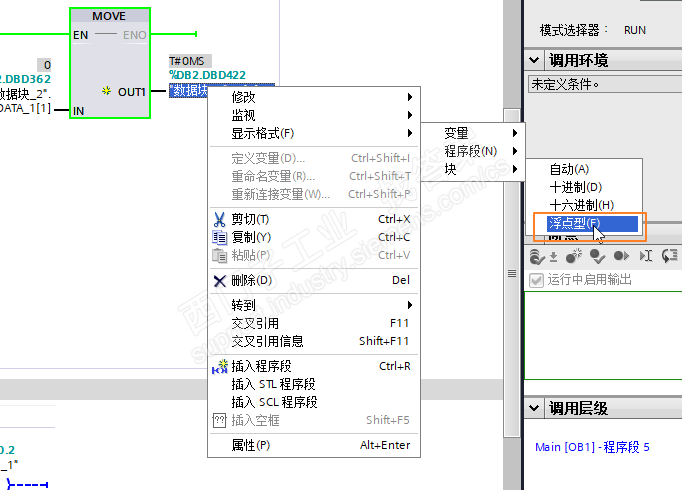Click the %DB2.DBD422 address label
The height and width of the screenshot is (490, 682).
207,75
